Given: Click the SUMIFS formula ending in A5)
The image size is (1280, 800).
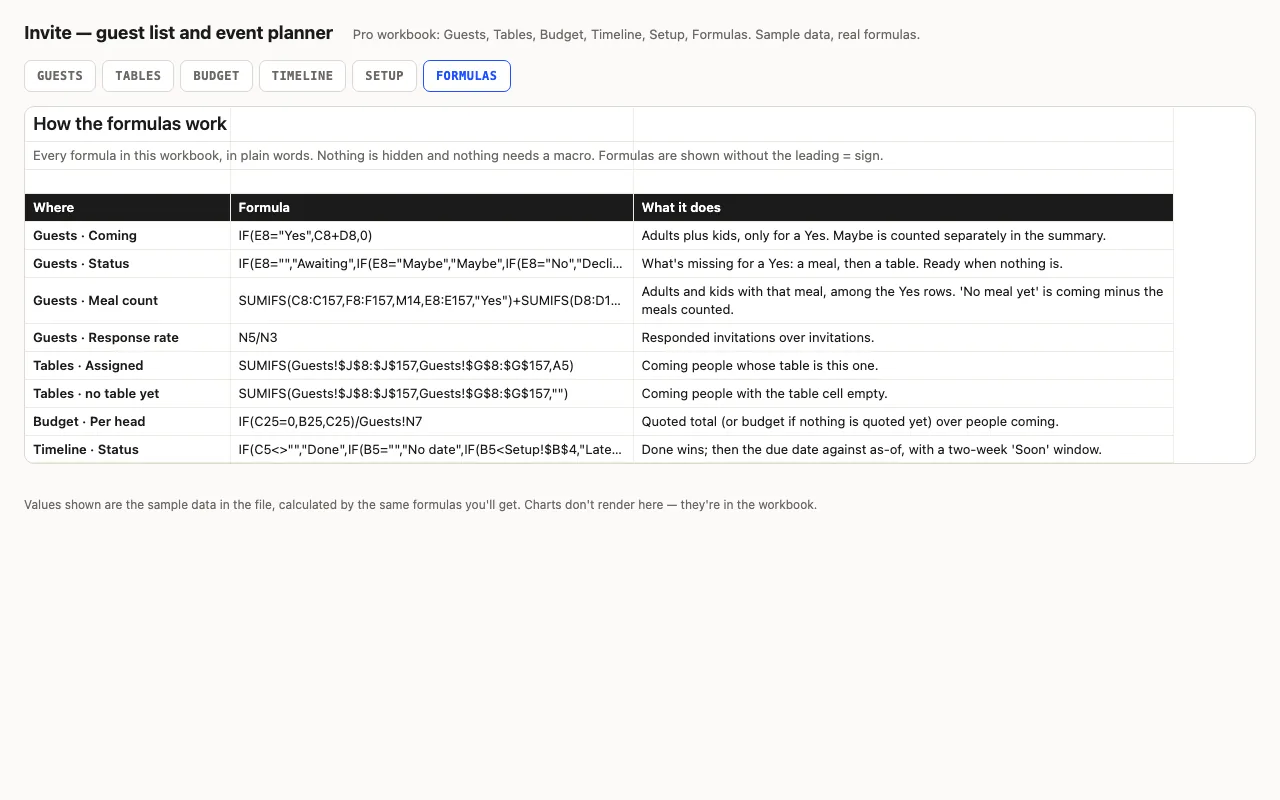Looking at the screenshot, I should point(432,366).
